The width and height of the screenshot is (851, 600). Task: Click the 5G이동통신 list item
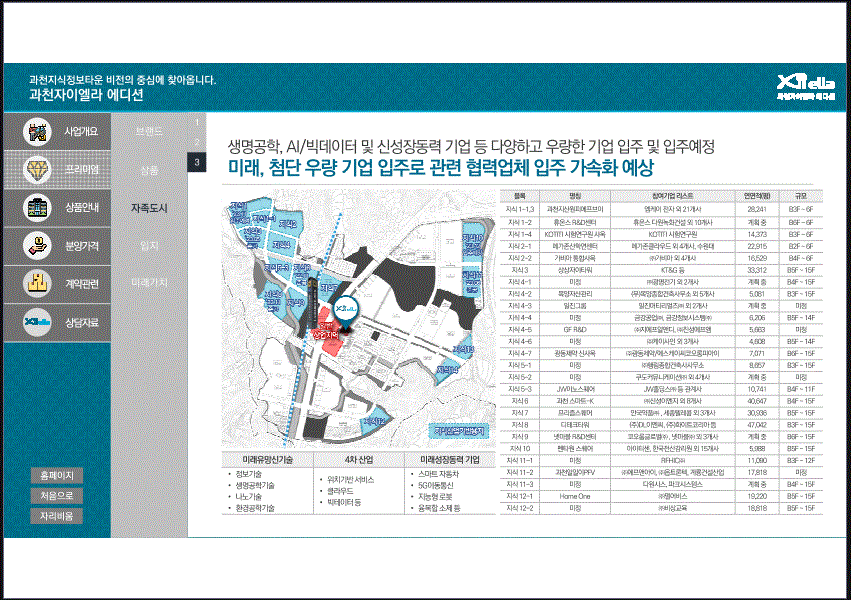click(x=435, y=486)
